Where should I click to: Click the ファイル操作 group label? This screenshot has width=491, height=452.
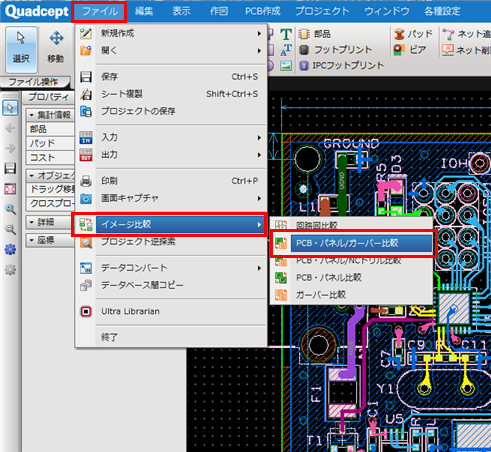pyautogui.click(x=33, y=82)
